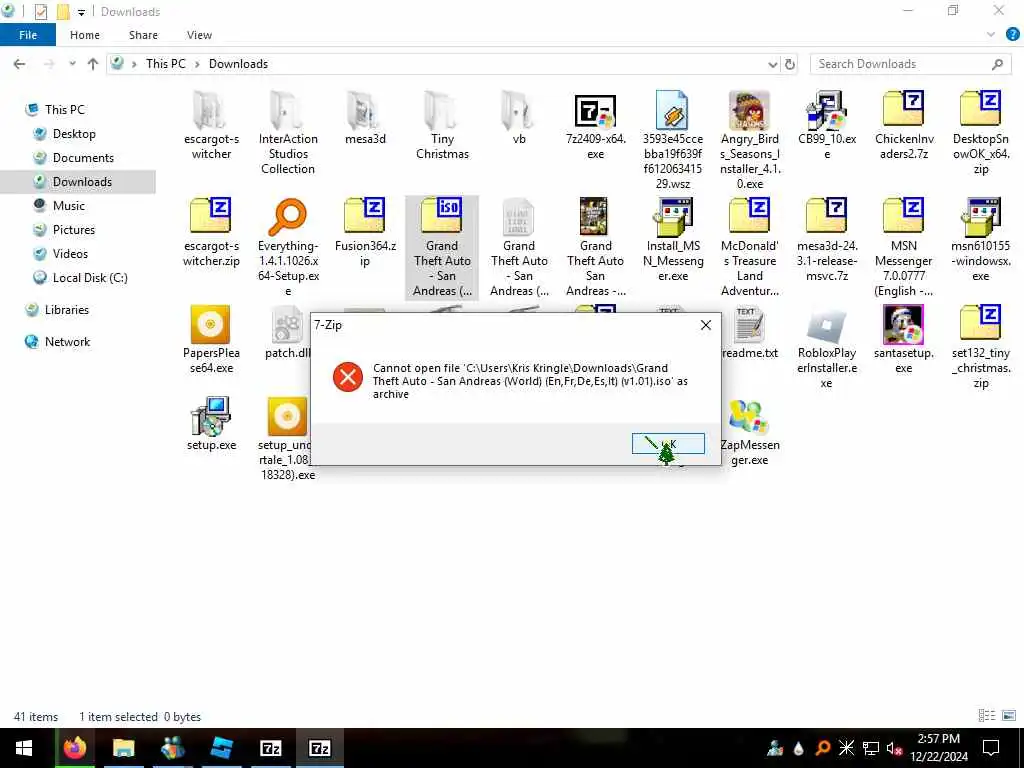1024x768 pixels.
Task: Select the Angry_Birds_Seasons installer file
Action: 750,140
